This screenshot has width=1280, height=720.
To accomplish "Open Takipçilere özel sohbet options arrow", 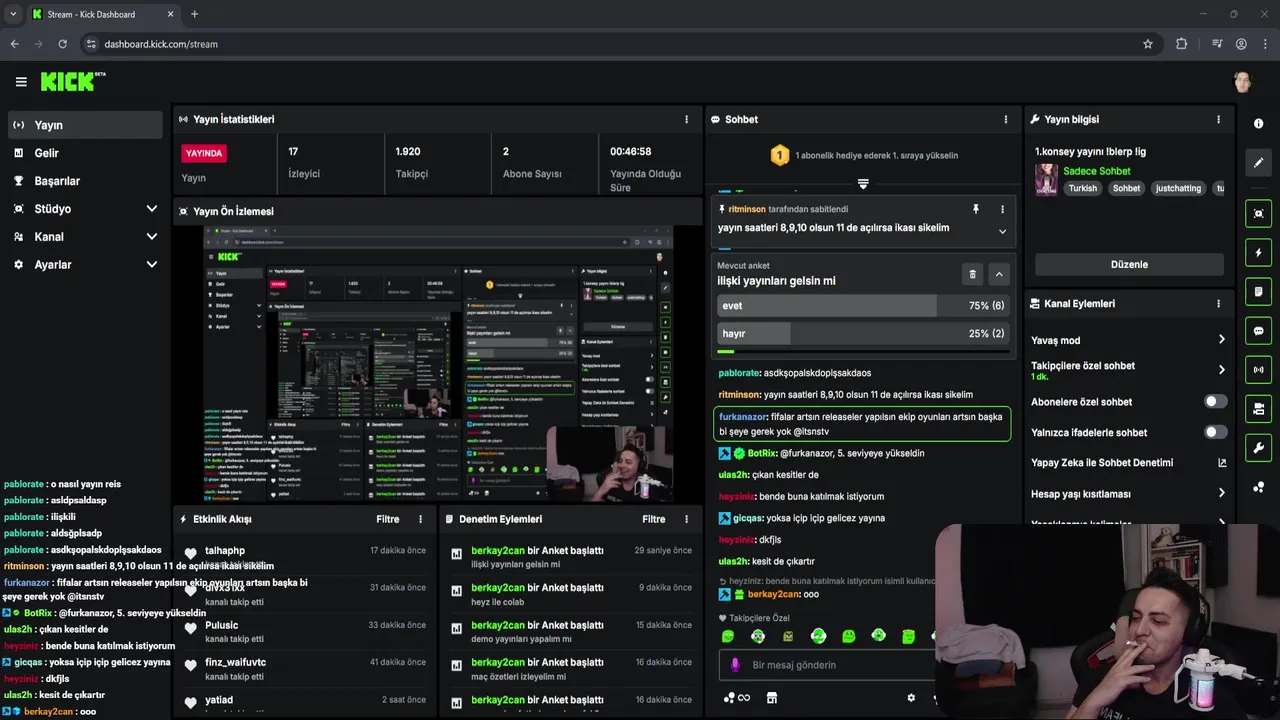I will [1221, 370].
